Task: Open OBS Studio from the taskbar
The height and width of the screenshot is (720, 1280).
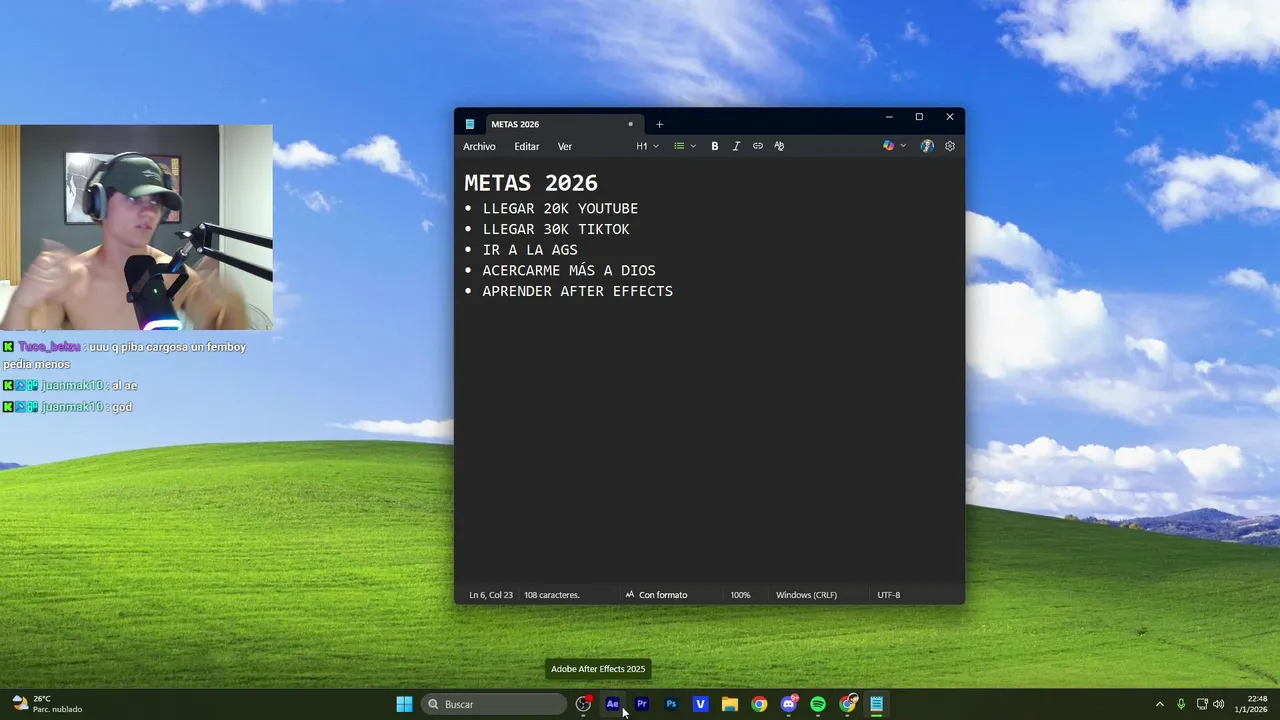Action: click(x=583, y=704)
